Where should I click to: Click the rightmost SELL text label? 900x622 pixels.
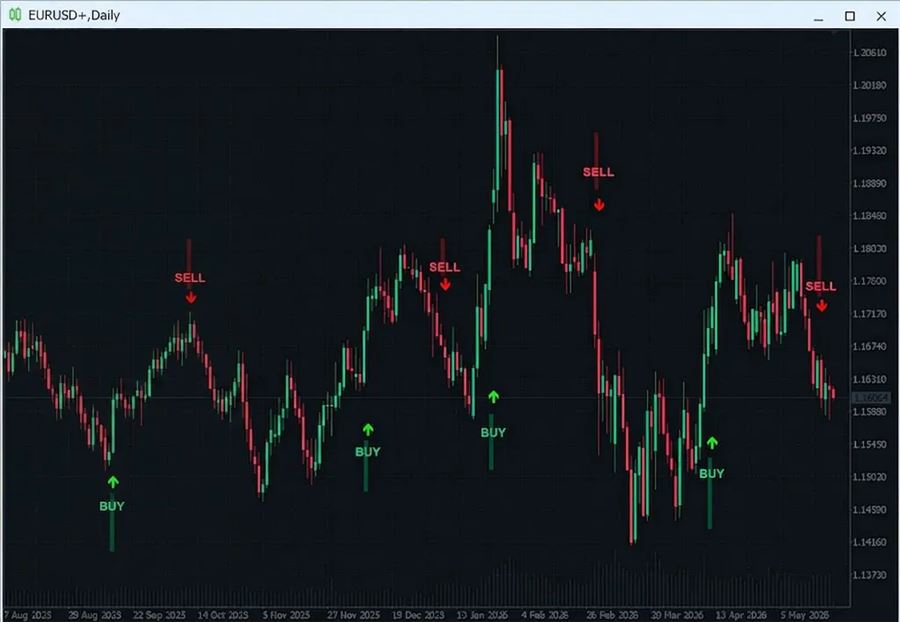tap(821, 286)
